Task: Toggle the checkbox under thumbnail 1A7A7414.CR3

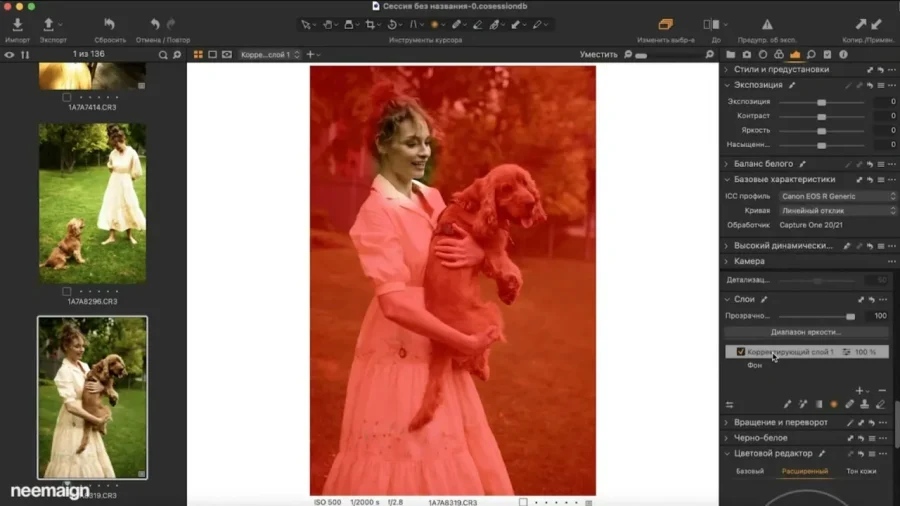Action: [x=67, y=98]
